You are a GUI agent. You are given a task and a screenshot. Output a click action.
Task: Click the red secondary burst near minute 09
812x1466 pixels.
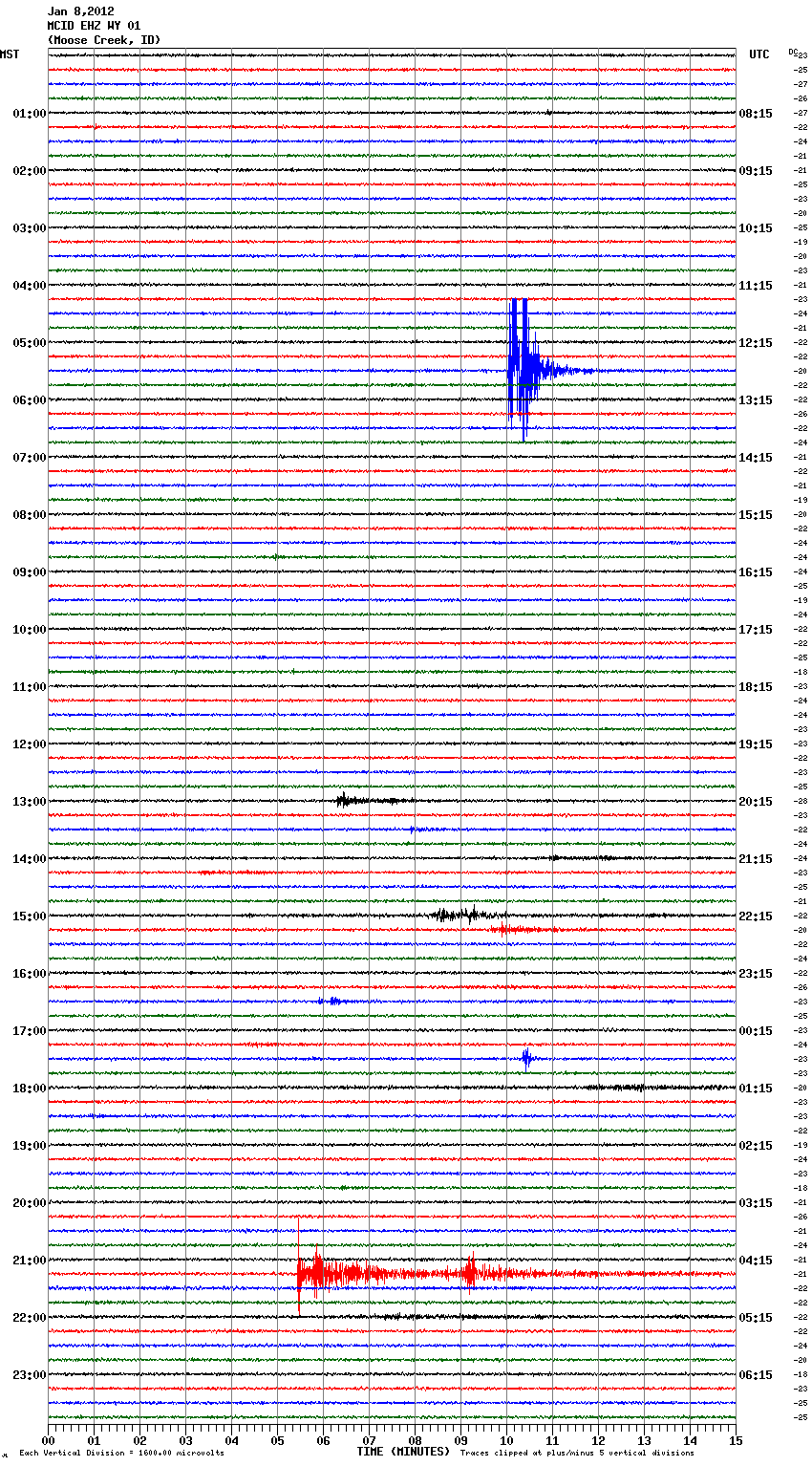click(x=470, y=1272)
